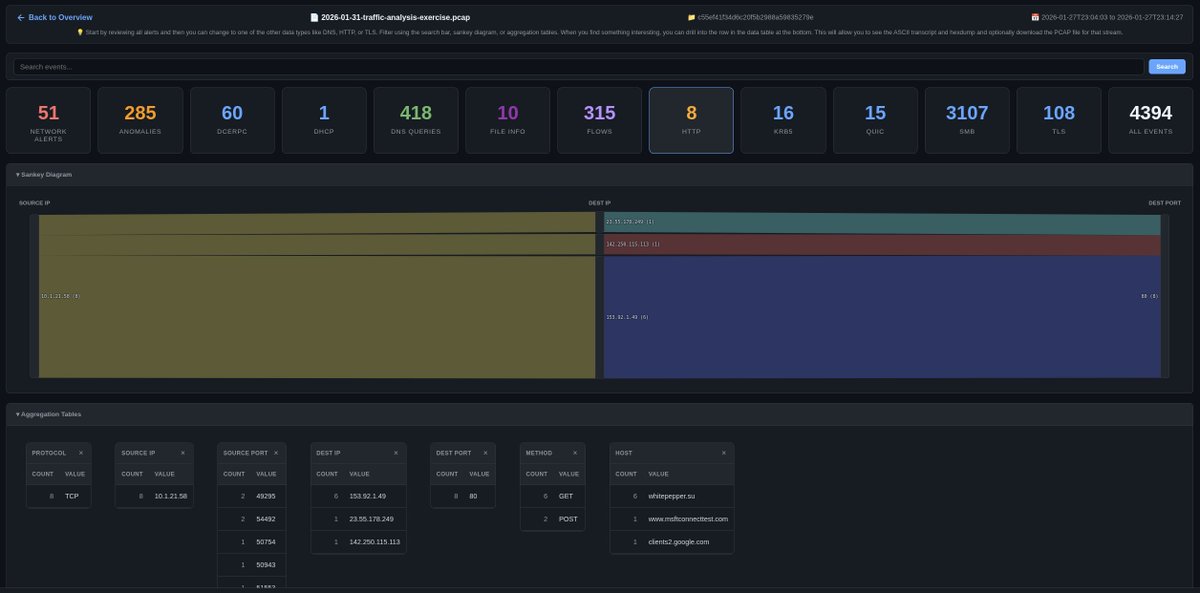Image resolution: width=1200 pixels, height=593 pixels.
Task: Go back via Back to Overview link
Action: 55,17
